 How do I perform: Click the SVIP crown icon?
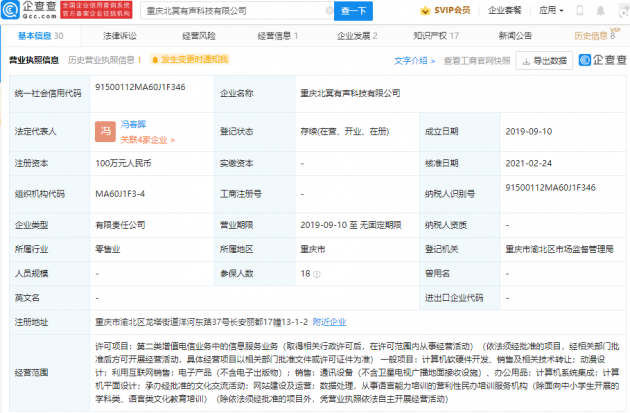tap(425, 10)
